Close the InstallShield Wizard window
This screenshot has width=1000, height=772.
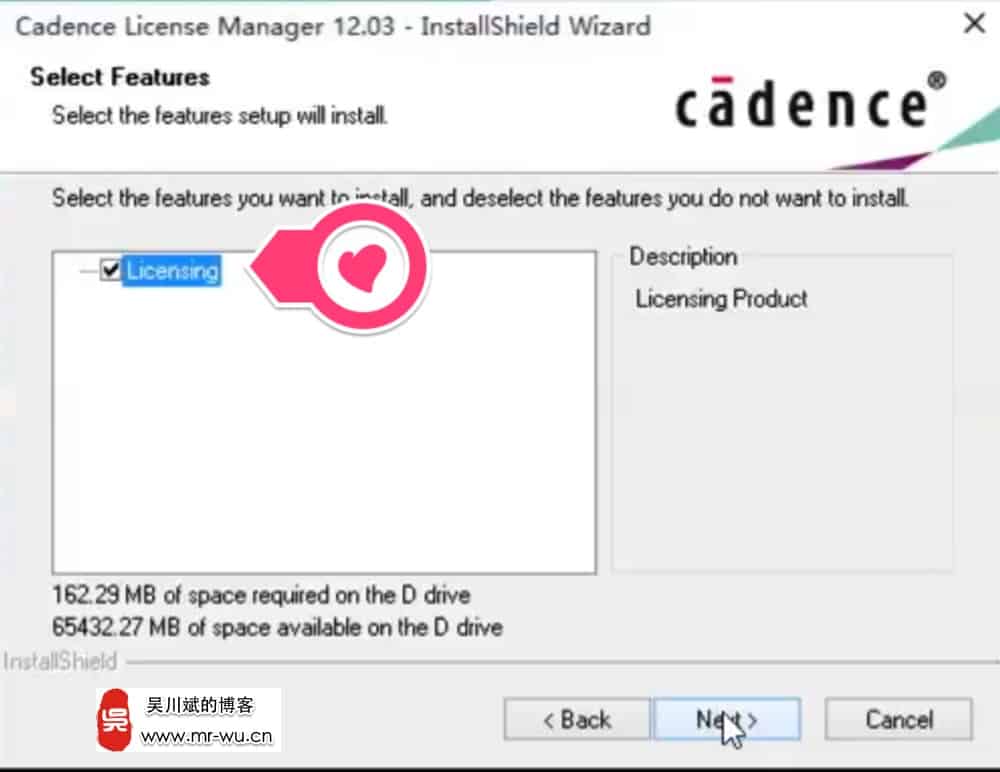974,24
